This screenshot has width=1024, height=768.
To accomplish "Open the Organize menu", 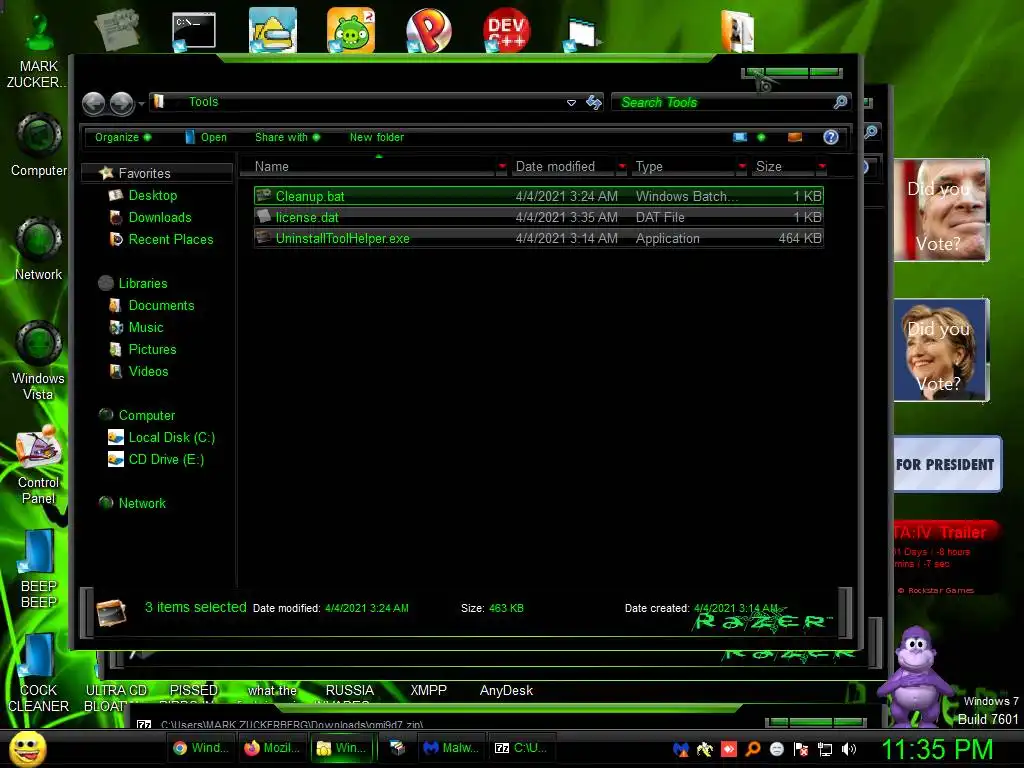I will coord(123,137).
